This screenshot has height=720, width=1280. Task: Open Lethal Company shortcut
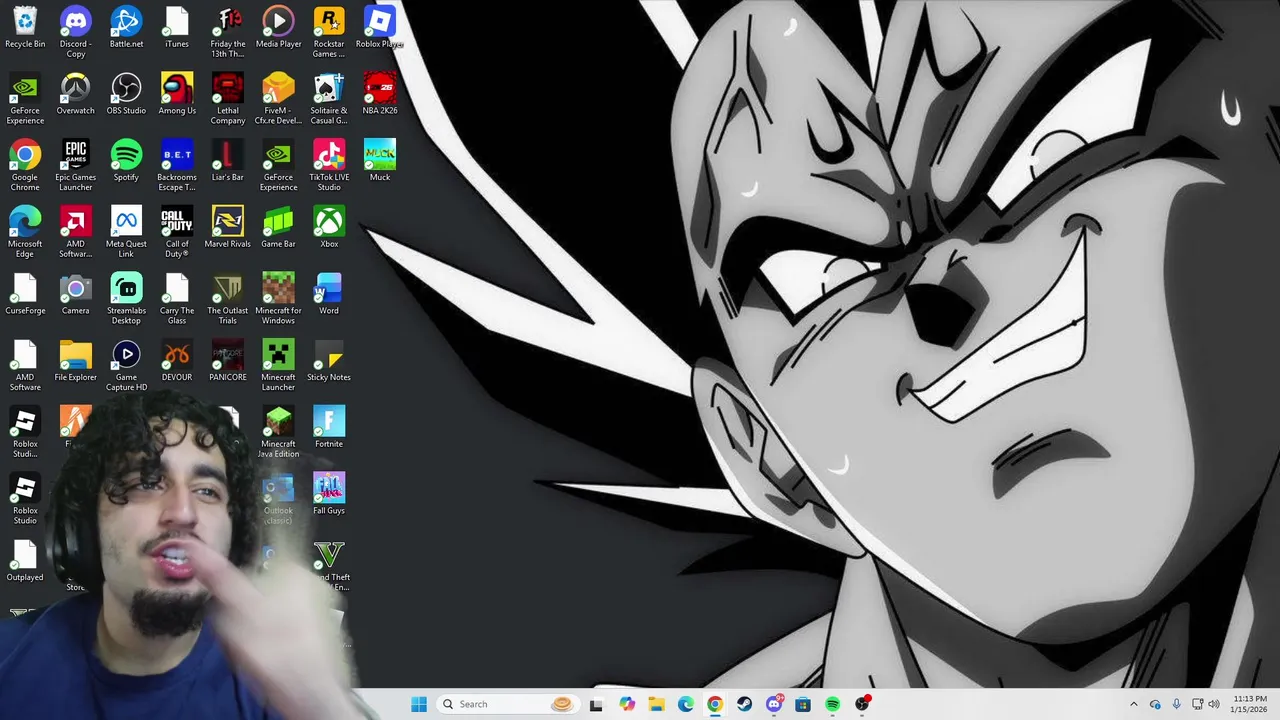tap(228, 99)
